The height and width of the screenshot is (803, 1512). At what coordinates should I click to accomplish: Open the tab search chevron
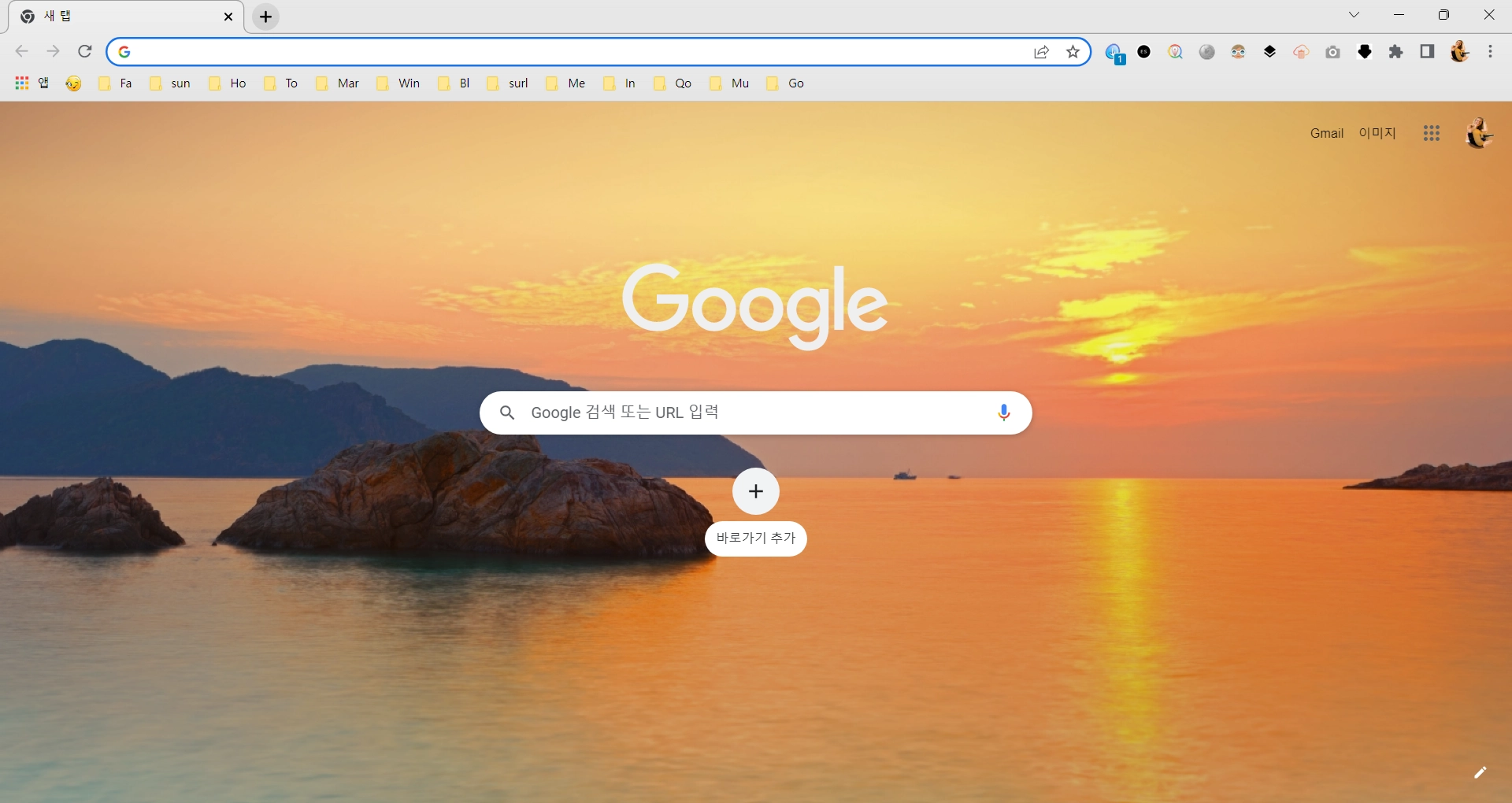1354,15
